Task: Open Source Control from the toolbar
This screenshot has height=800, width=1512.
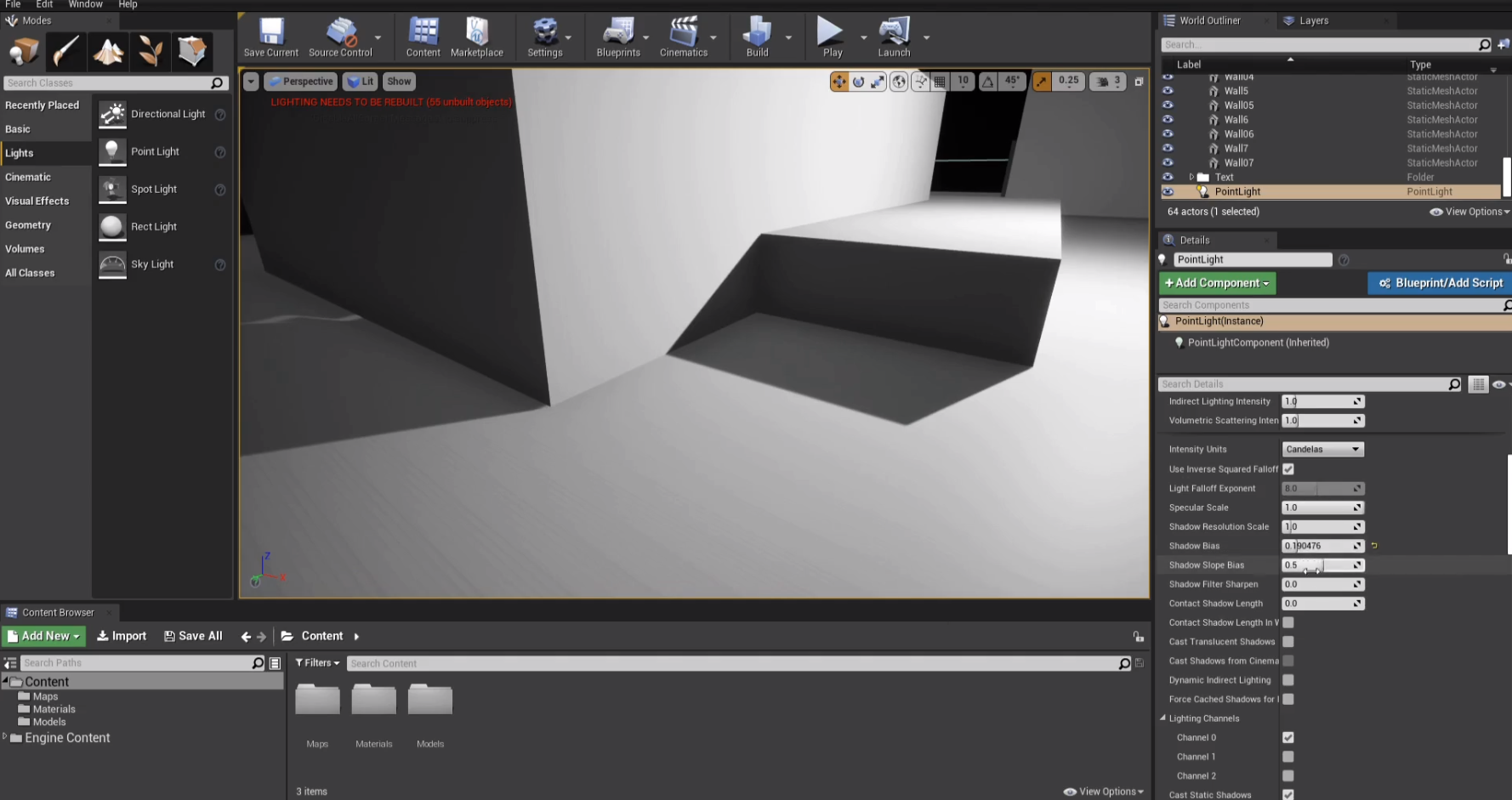Action: click(x=341, y=31)
